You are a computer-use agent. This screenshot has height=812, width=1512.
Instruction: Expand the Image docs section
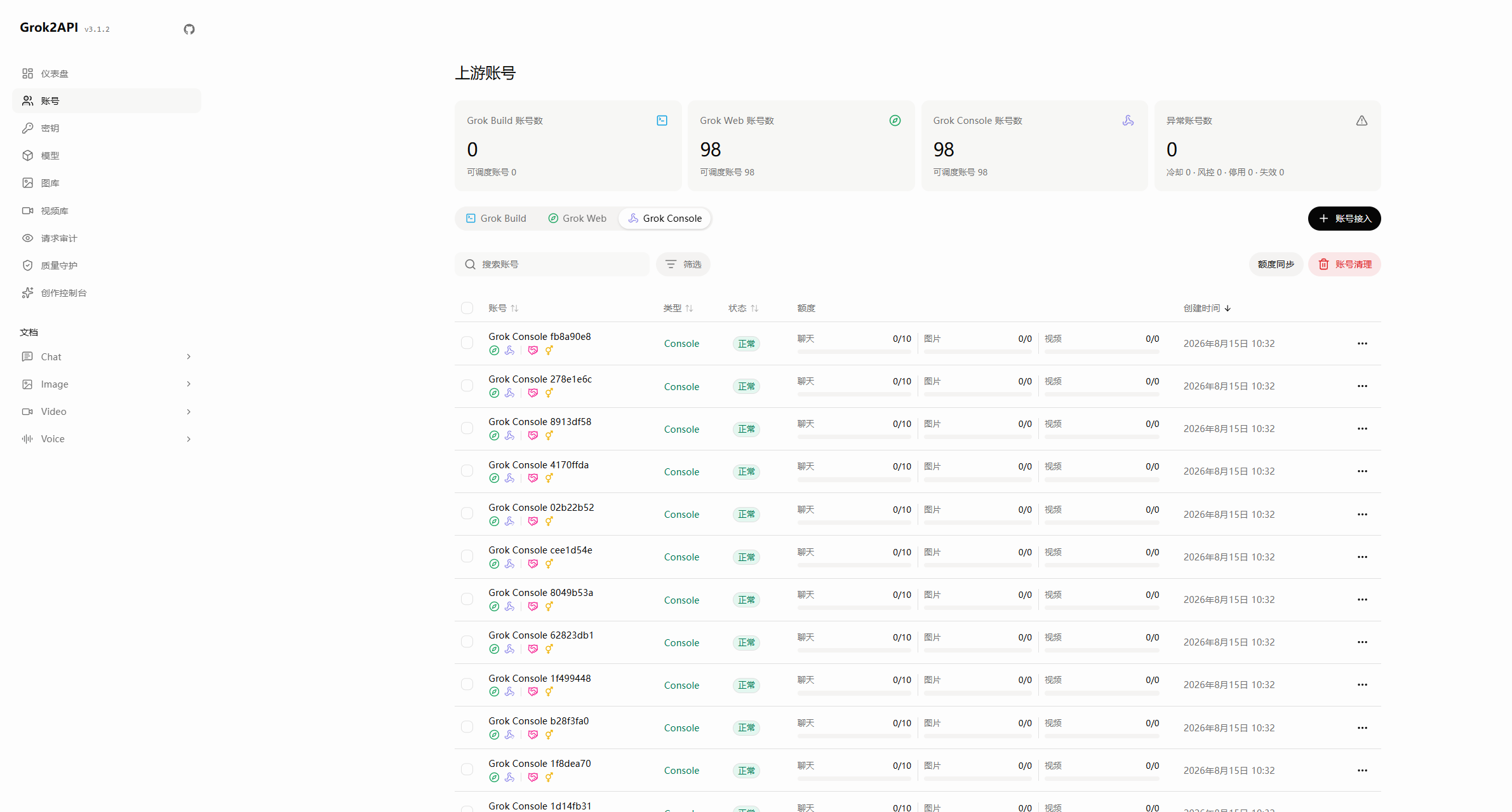point(107,384)
